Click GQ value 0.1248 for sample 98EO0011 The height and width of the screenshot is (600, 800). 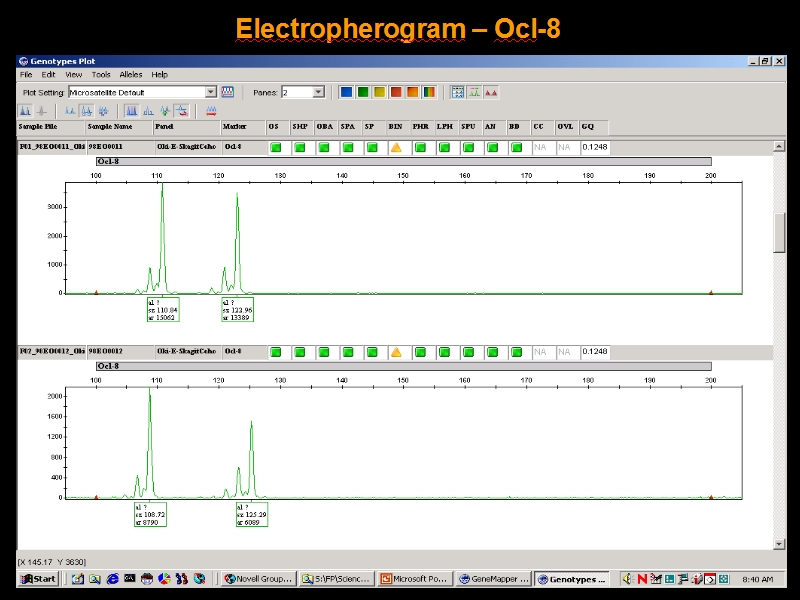click(594, 147)
